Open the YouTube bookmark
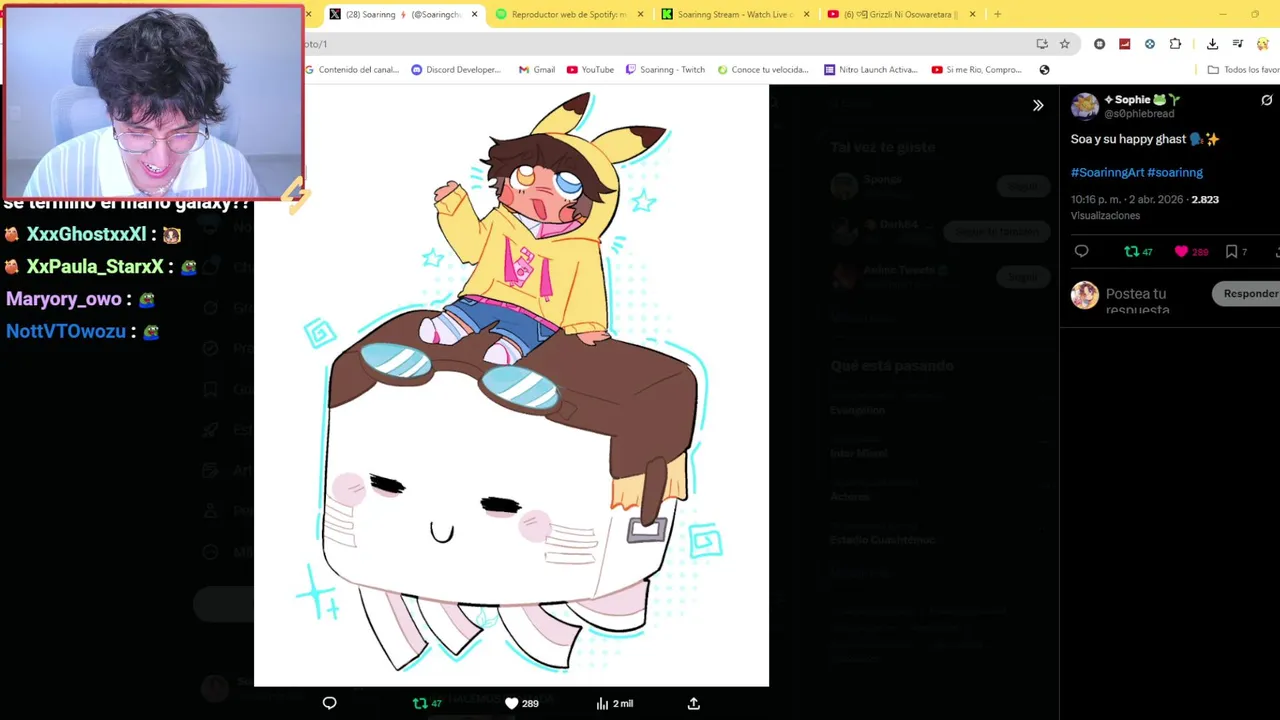Image resolution: width=1280 pixels, height=720 pixels. click(x=590, y=70)
